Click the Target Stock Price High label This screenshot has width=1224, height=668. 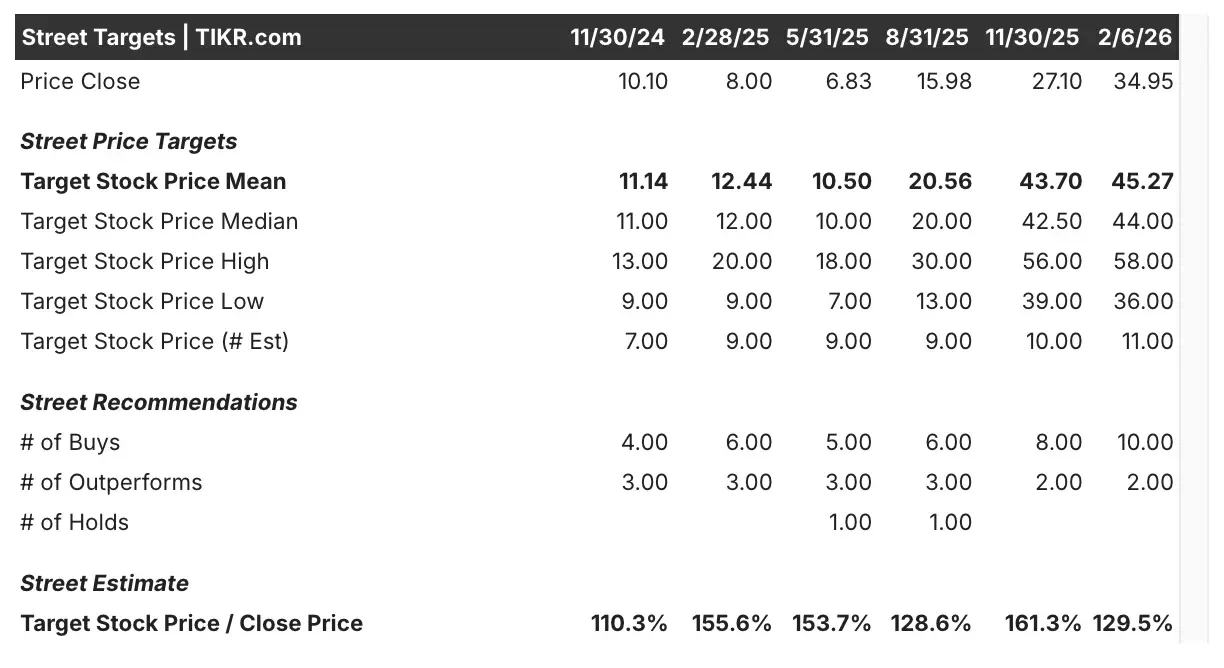145,261
